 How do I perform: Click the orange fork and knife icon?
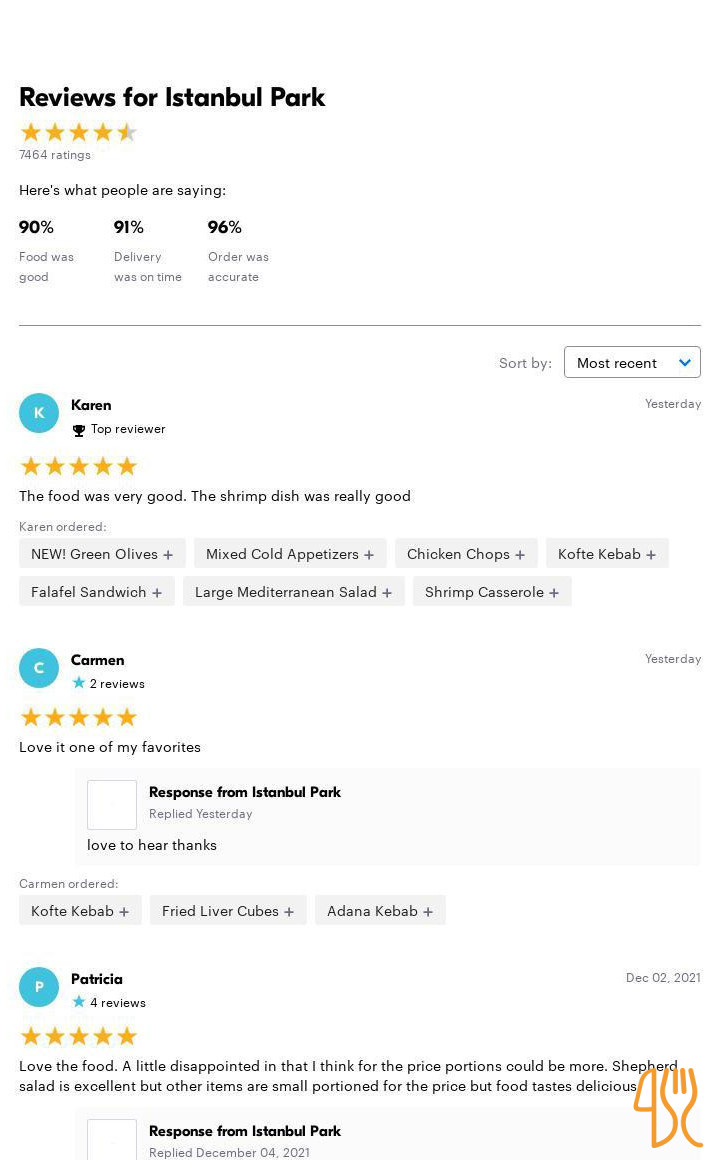click(x=667, y=1107)
